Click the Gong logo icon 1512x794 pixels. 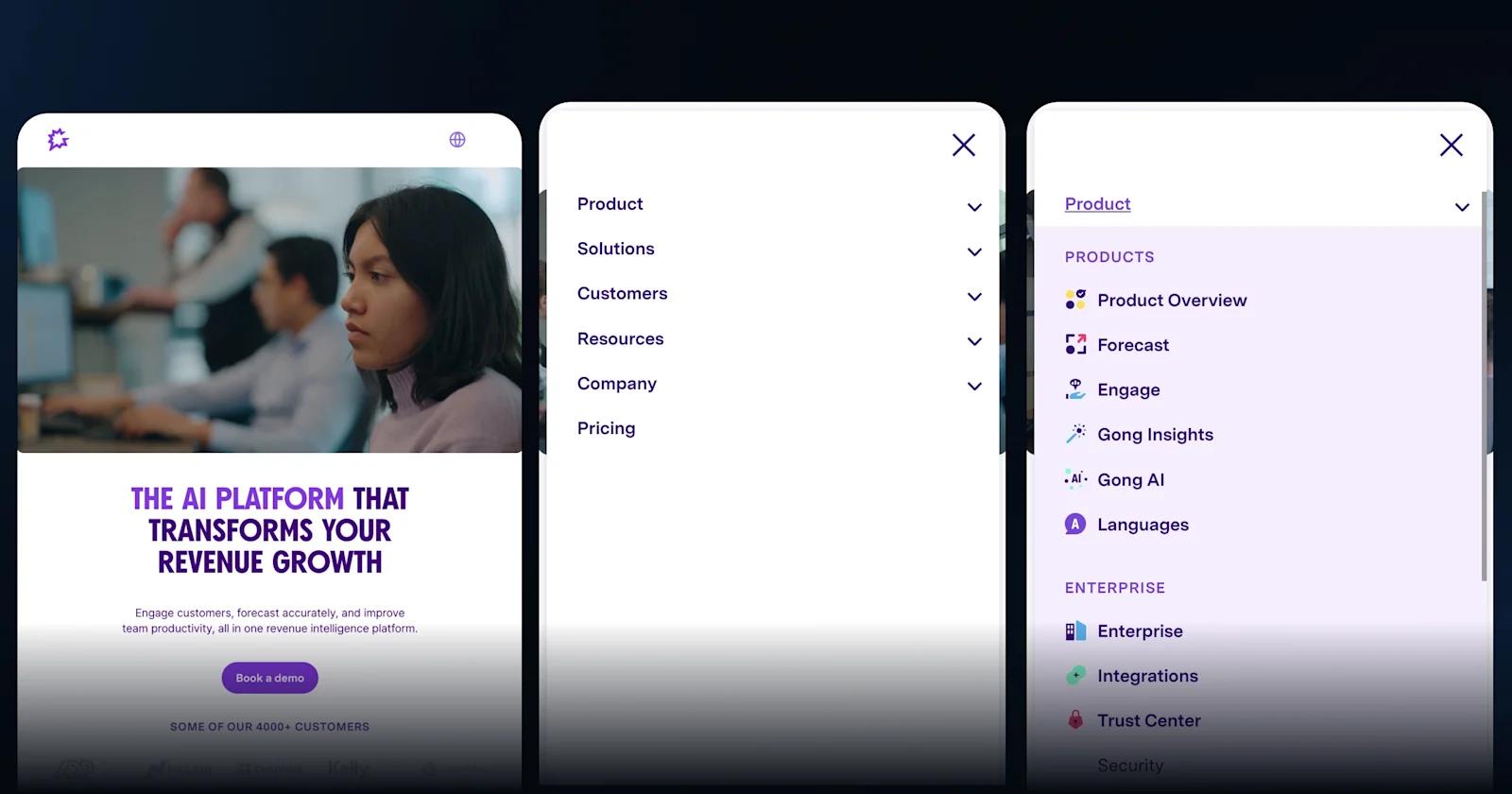(59, 140)
